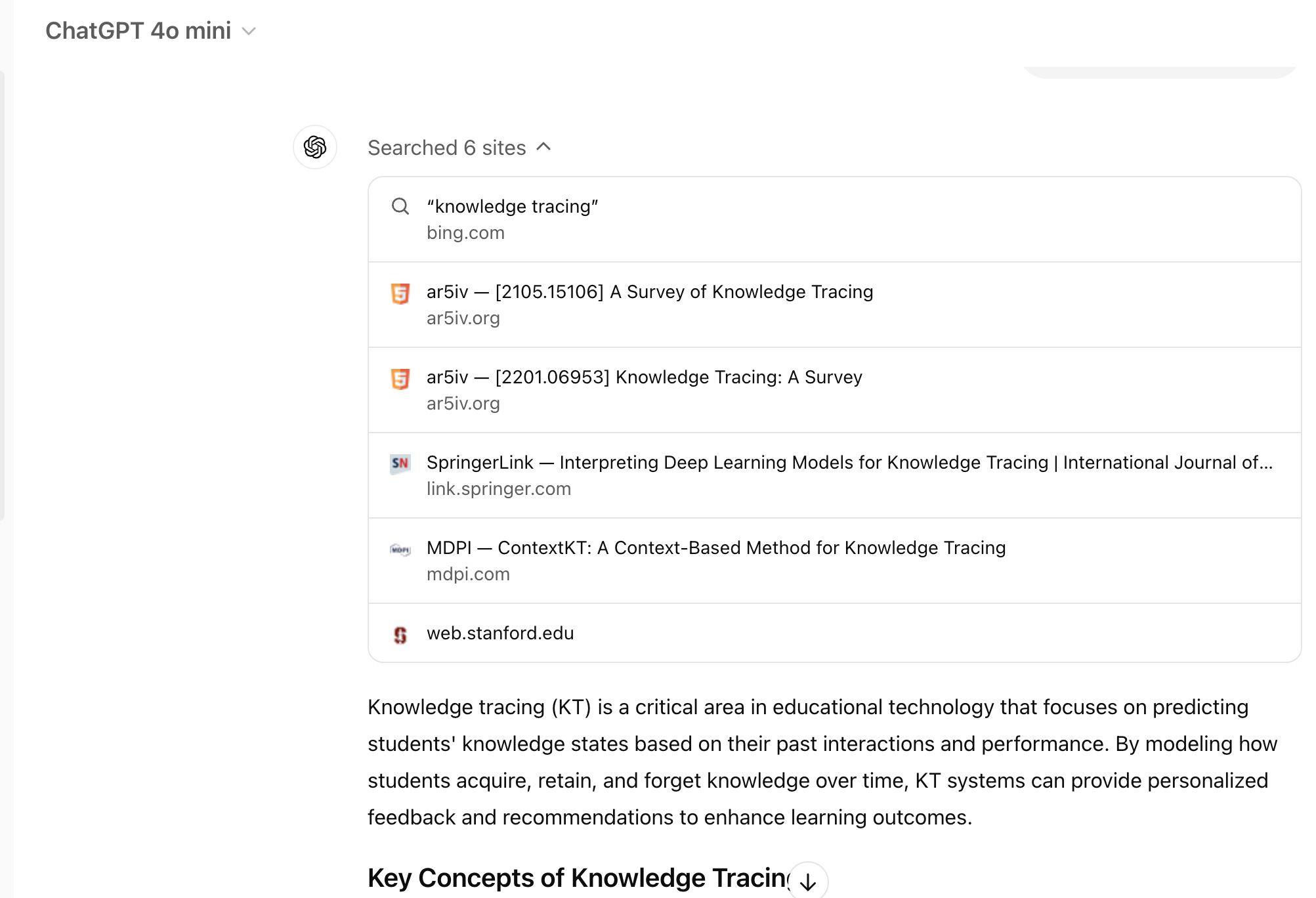Open the A Survey of Knowledge Tracing result
The height and width of the screenshot is (898, 1316).
coord(650,291)
